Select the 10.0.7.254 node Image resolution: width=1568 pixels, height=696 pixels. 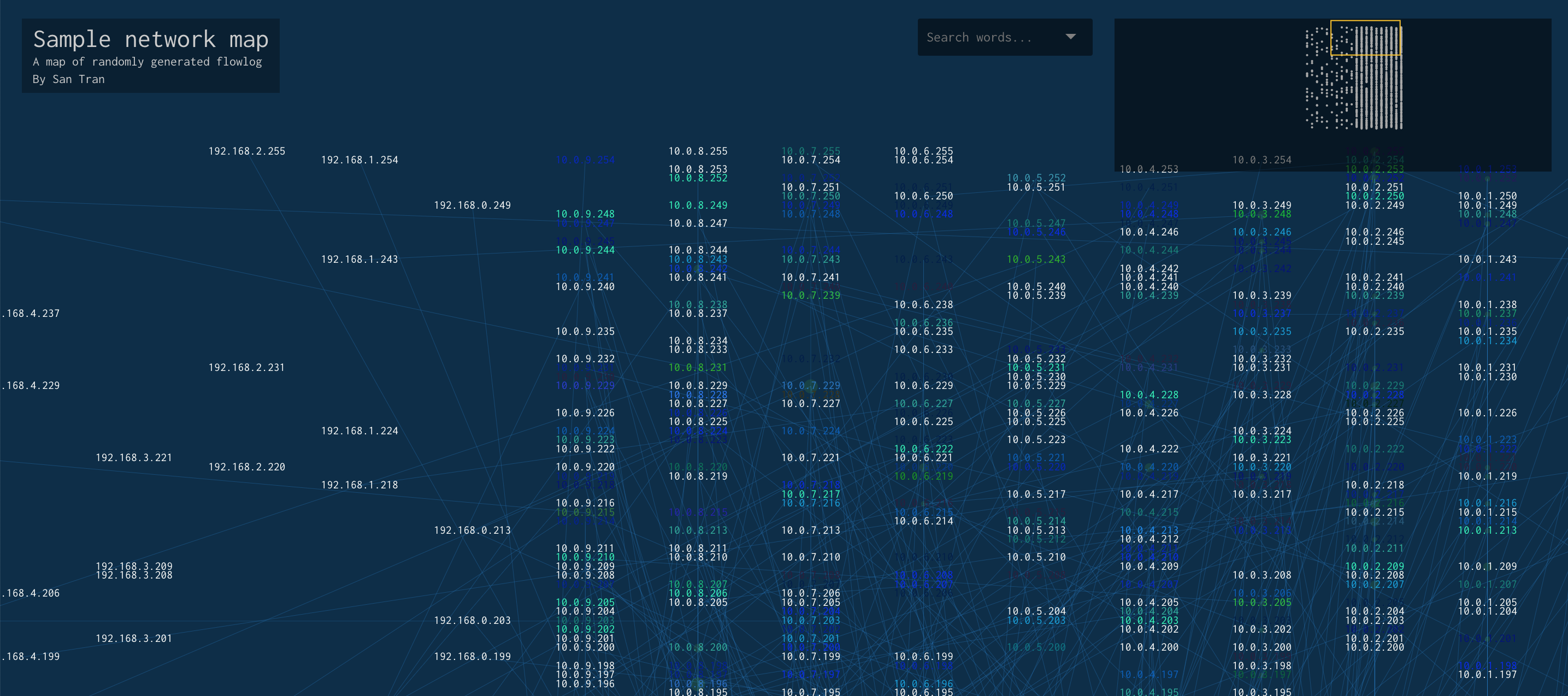pos(810,160)
